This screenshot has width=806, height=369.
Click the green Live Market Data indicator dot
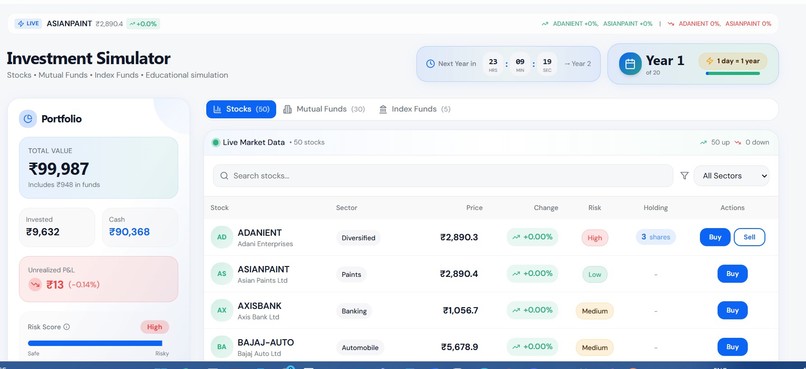pos(216,142)
